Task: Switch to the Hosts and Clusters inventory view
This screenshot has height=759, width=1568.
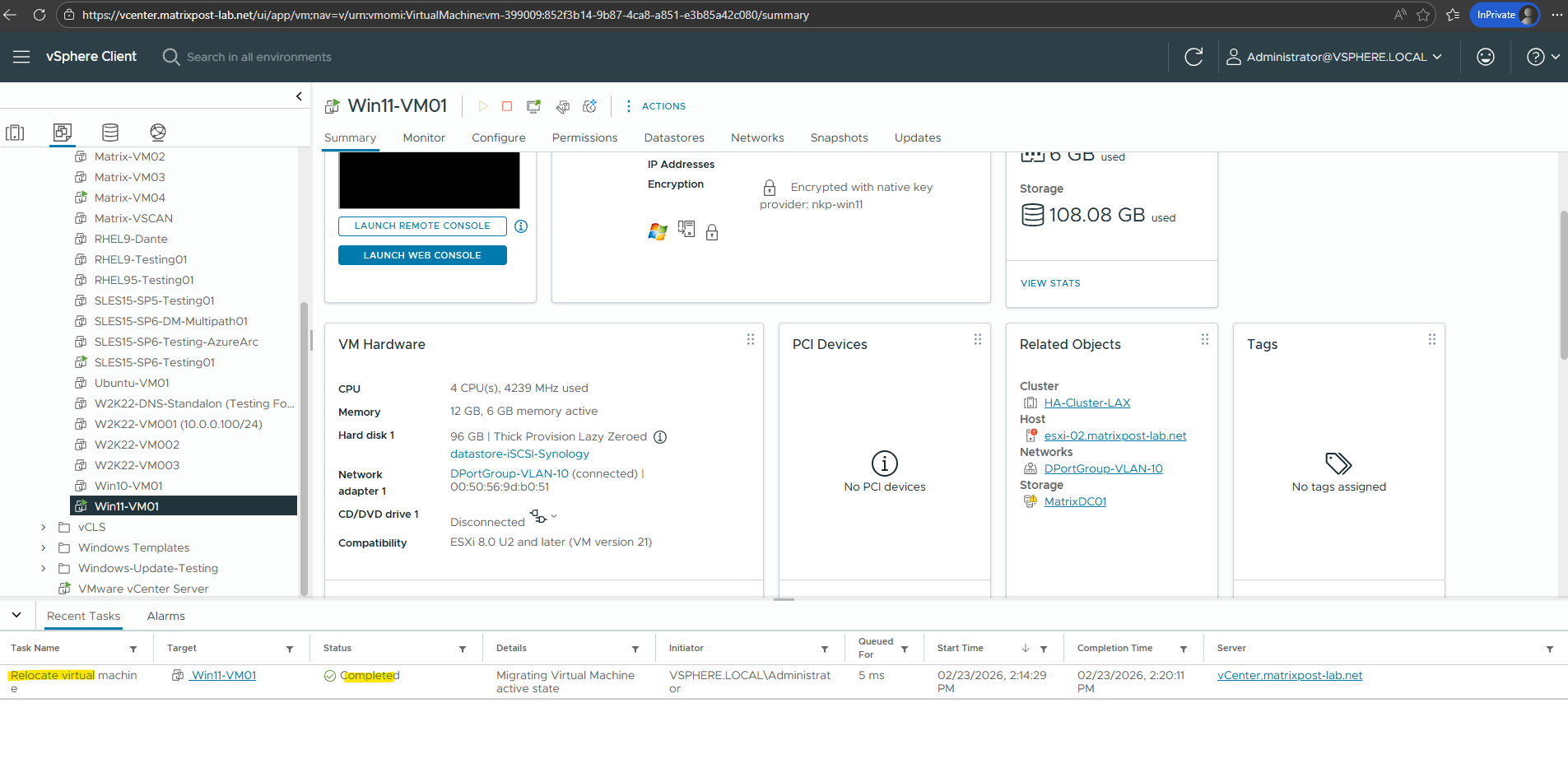Action: pos(15,133)
